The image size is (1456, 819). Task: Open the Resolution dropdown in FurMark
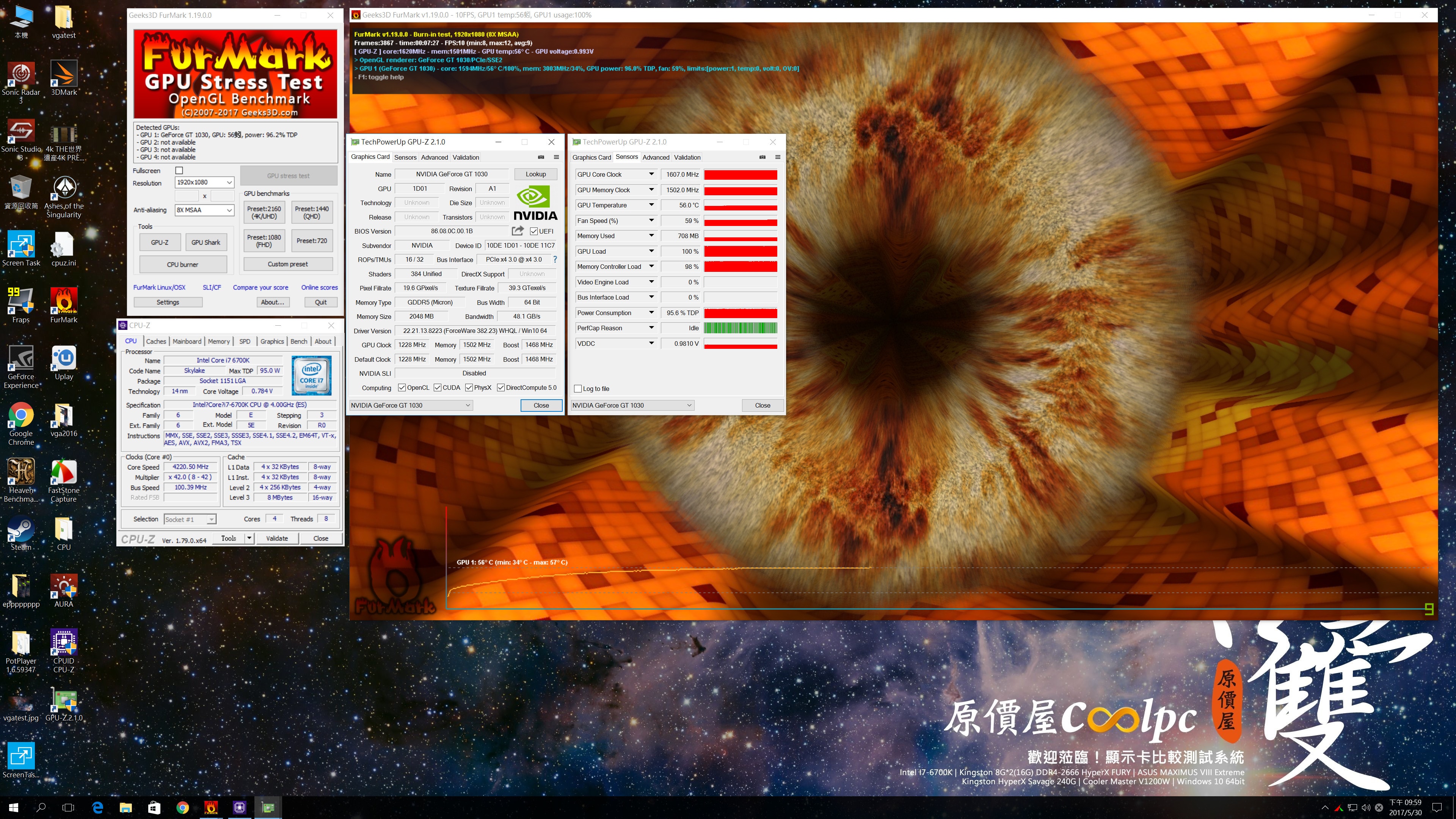(x=205, y=182)
